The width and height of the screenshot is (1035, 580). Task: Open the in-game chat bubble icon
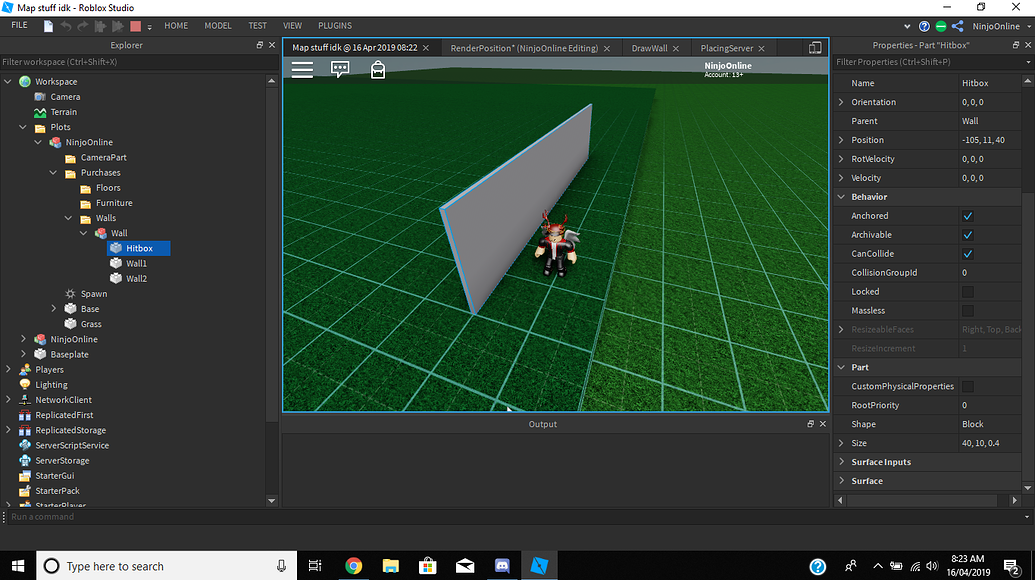pos(340,69)
